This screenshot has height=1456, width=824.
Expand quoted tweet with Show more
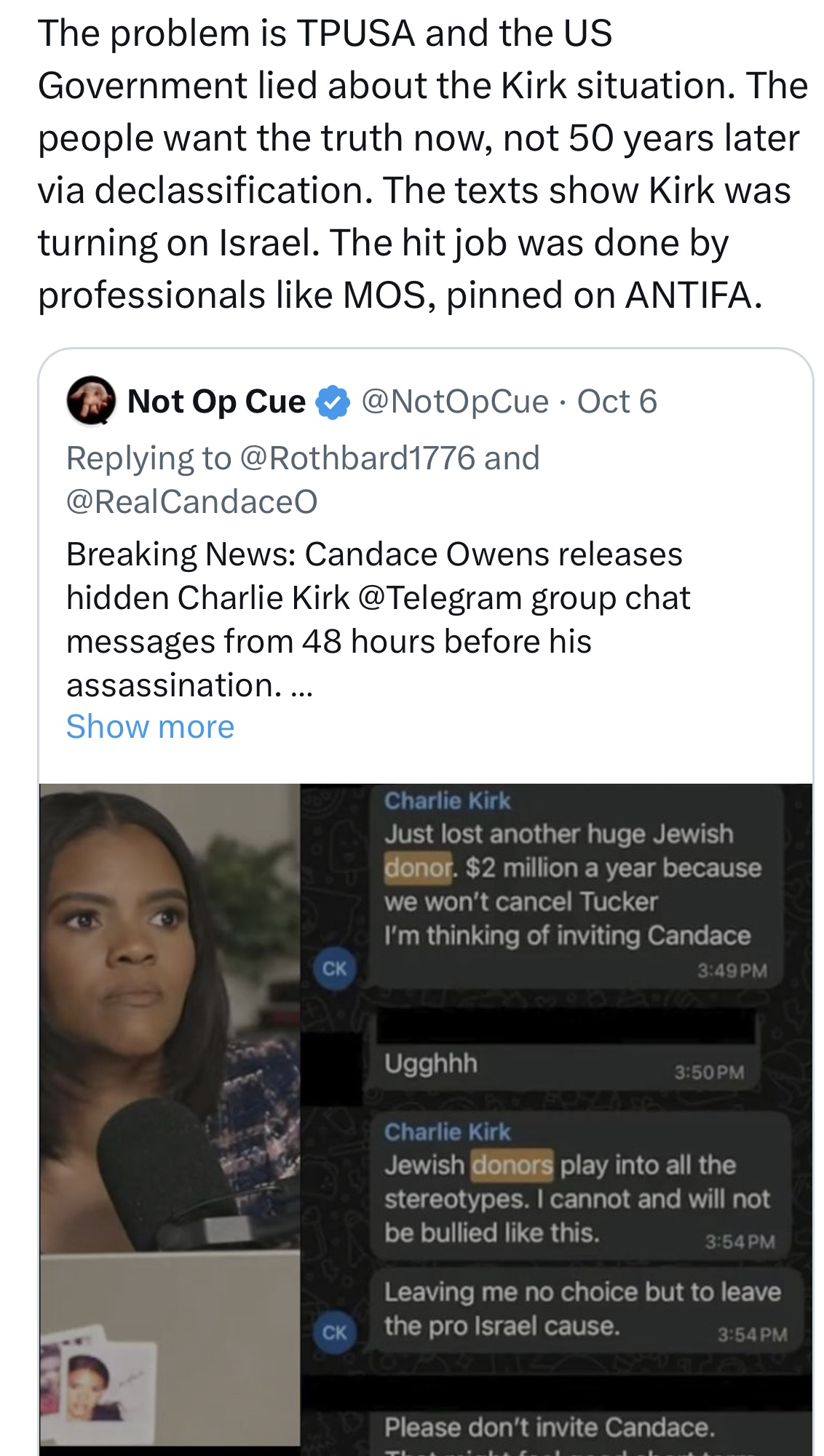(x=150, y=727)
